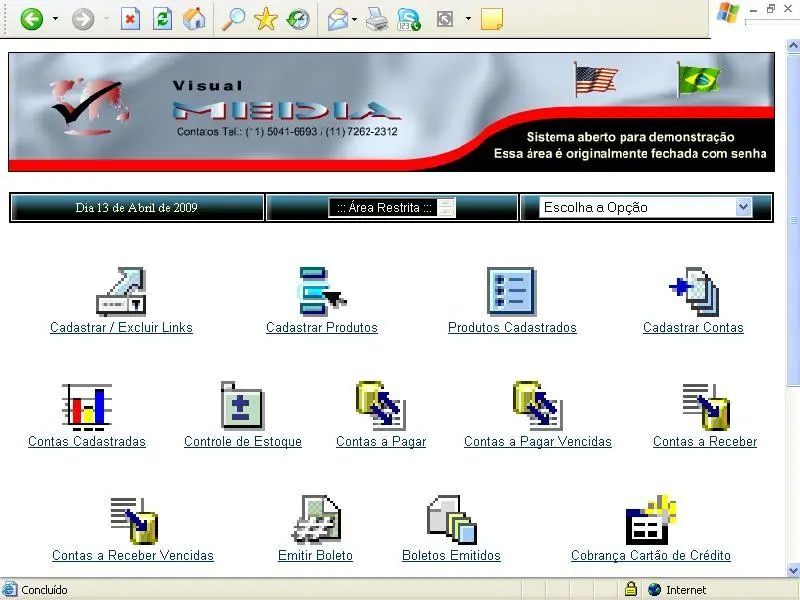Click the scrollbar down arrow
This screenshot has height=600, width=800.
(x=793, y=570)
